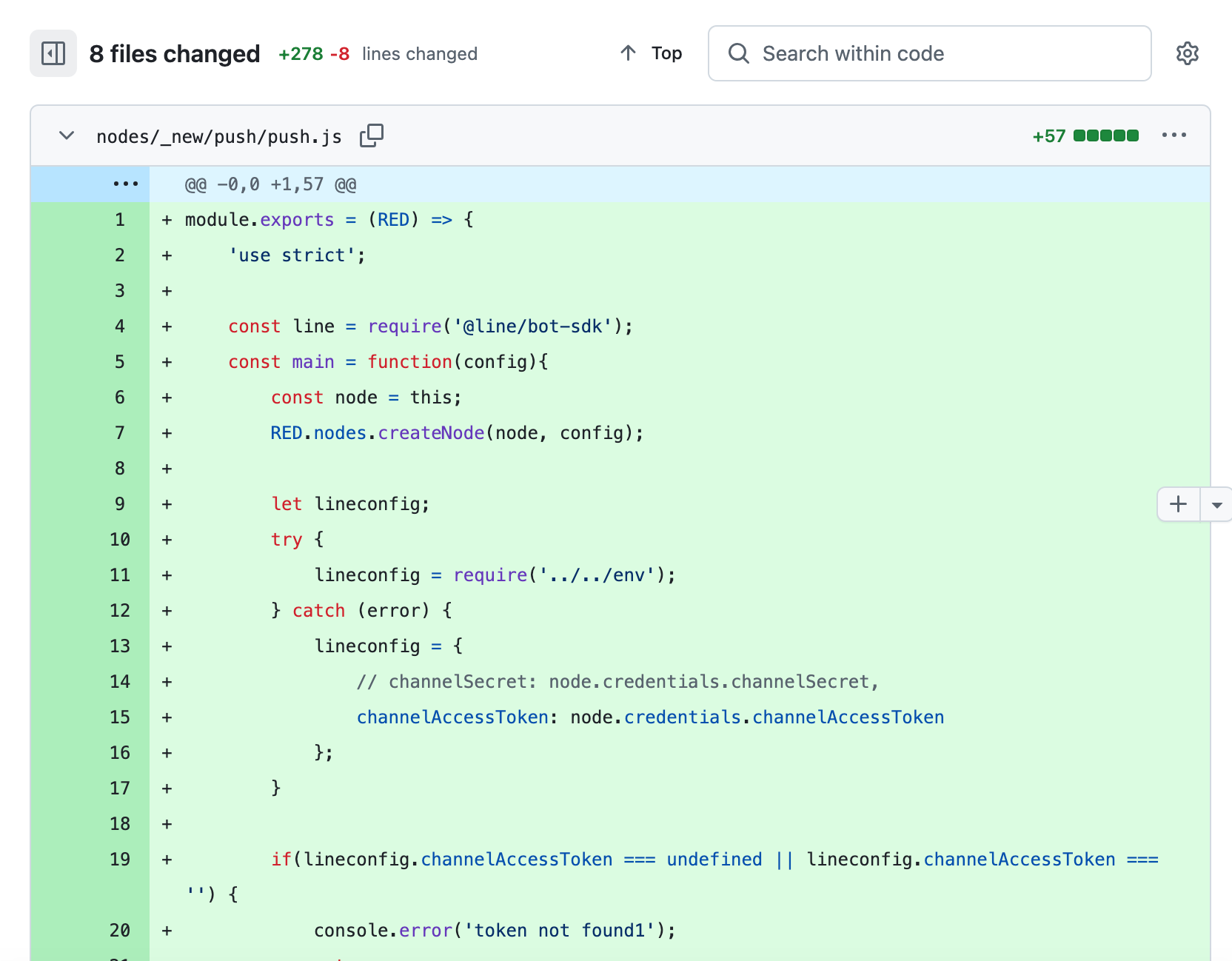The image size is (1232, 961).
Task: Click '@line/bot-sdk' in the require call
Action: click(533, 327)
